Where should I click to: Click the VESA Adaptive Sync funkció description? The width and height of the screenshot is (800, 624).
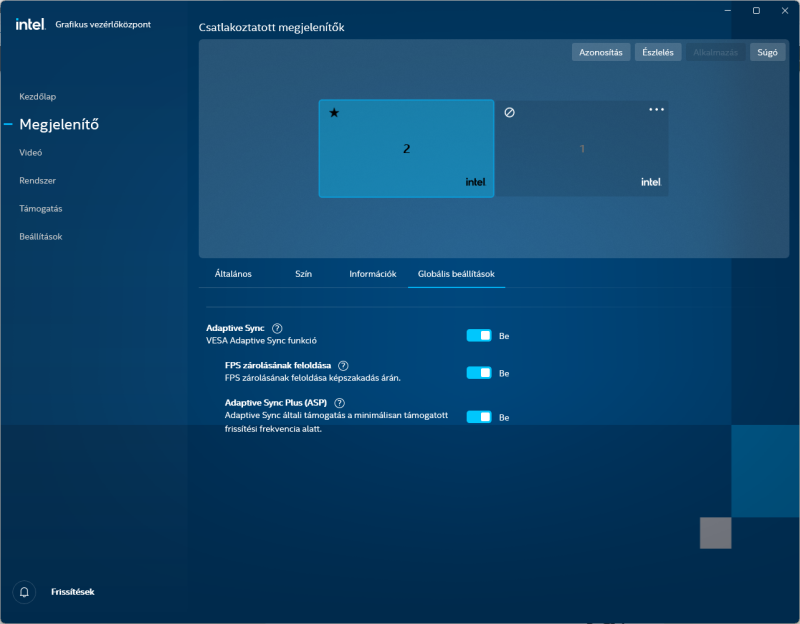coord(261,340)
